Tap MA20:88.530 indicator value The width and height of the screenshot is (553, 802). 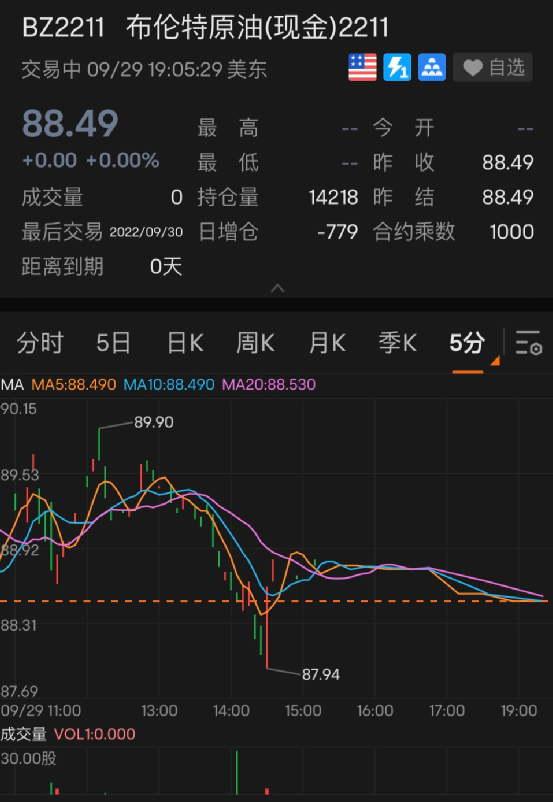pyautogui.click(x=269, y=384)
